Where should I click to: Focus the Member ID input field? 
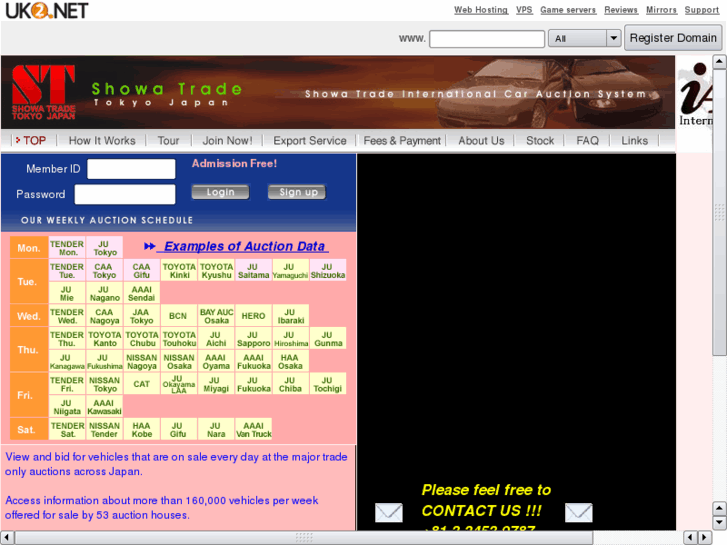131,169
